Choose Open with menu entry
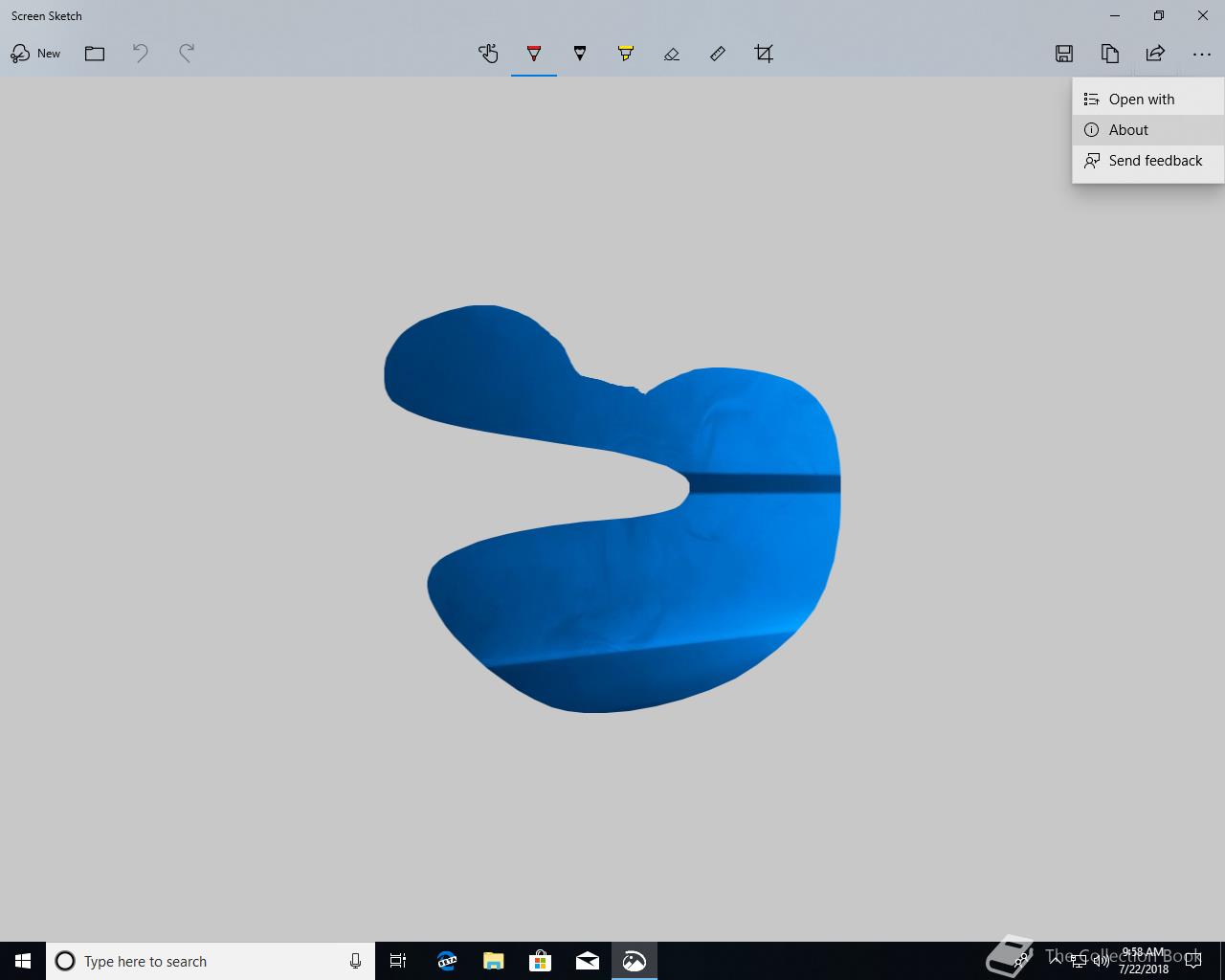The image size is (1225, 980). (x=1148, y=100)
